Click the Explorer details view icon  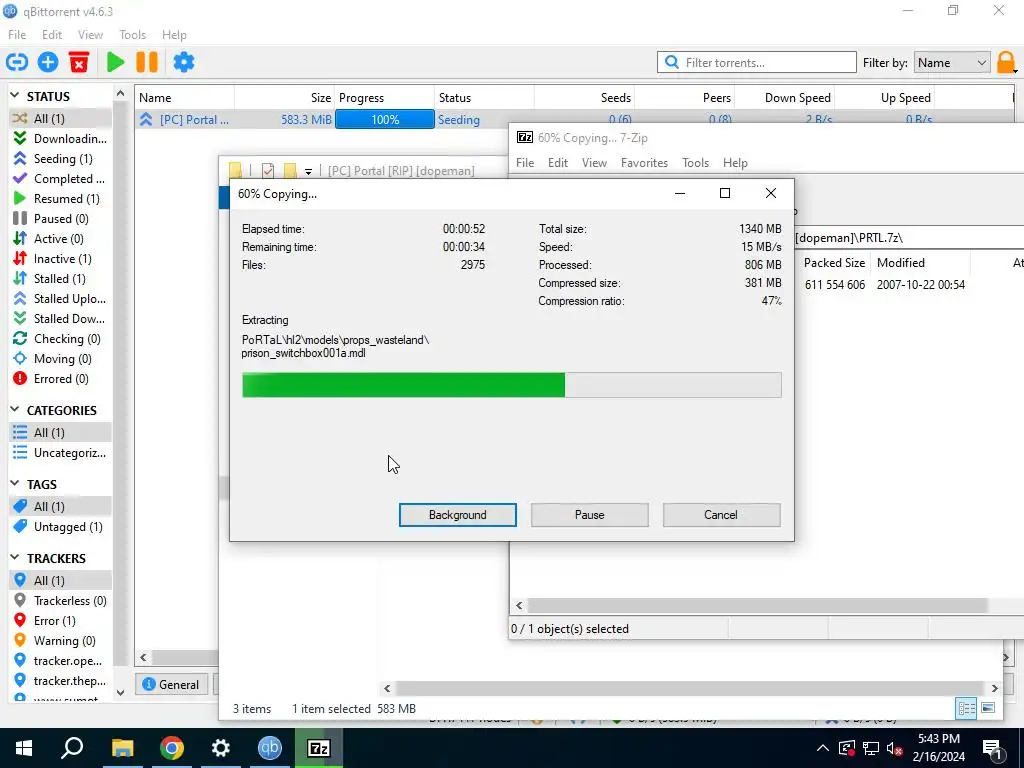click(966, 708)
